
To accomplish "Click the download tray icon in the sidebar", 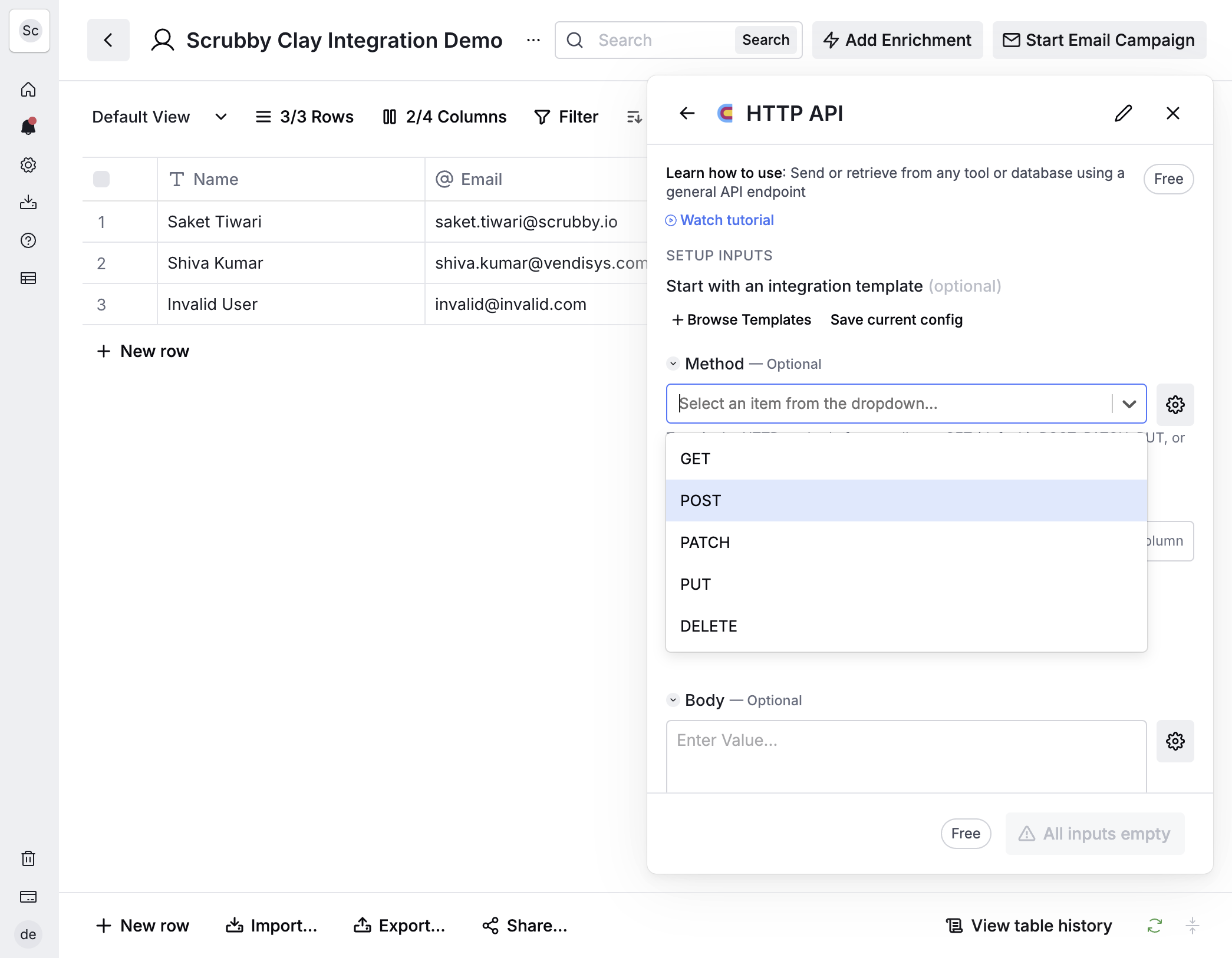I will (28, 203).
